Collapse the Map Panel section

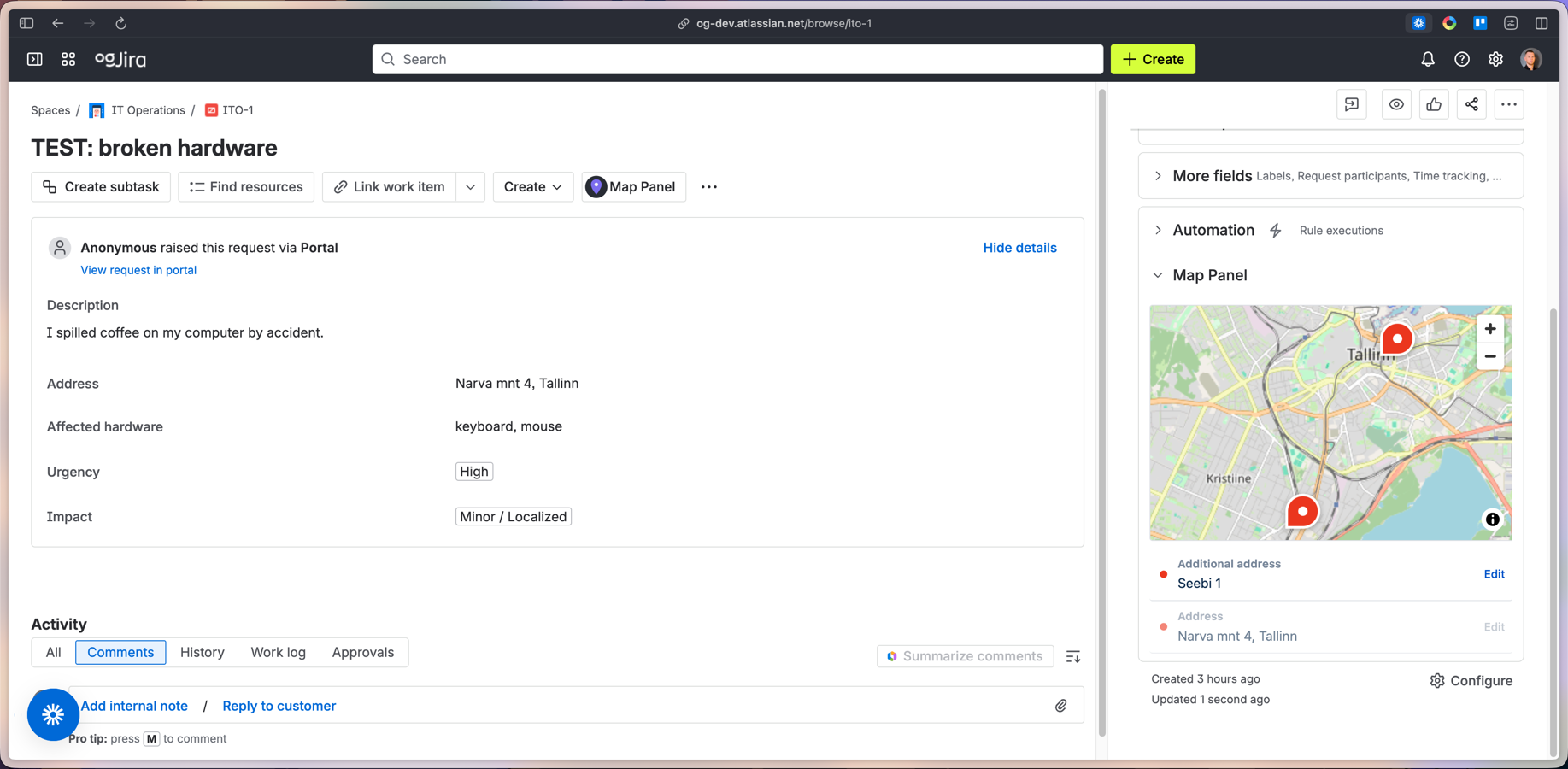coord(1158,275)
